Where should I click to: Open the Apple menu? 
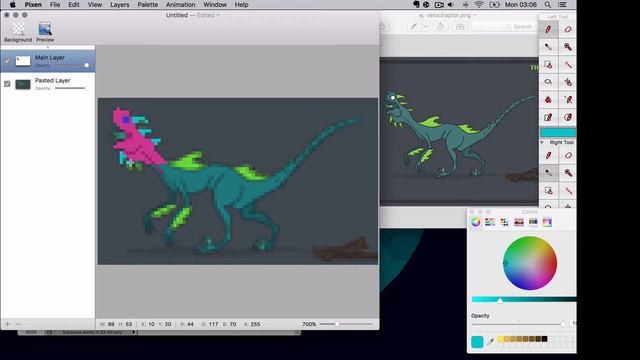pos(13,4)
